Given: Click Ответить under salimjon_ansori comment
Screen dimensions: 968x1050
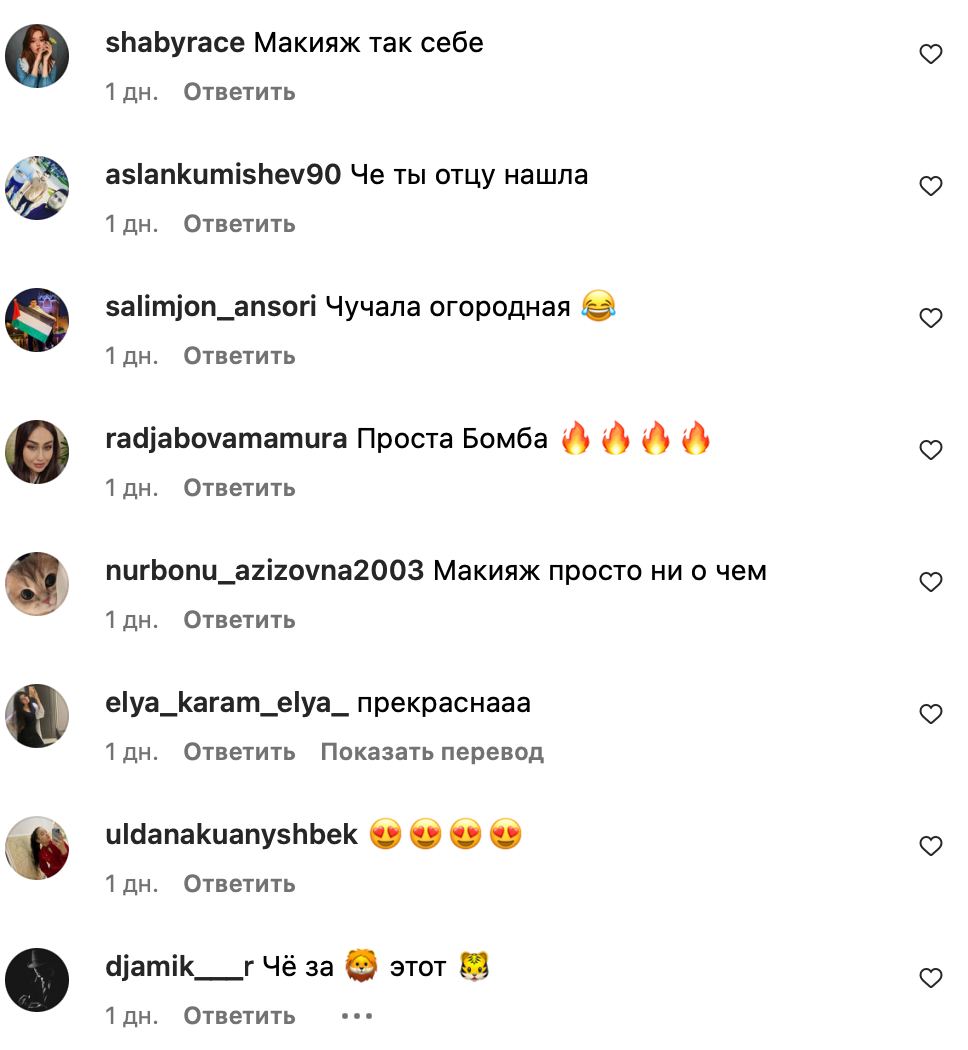Looking at the screenshot, I should 240,356.
